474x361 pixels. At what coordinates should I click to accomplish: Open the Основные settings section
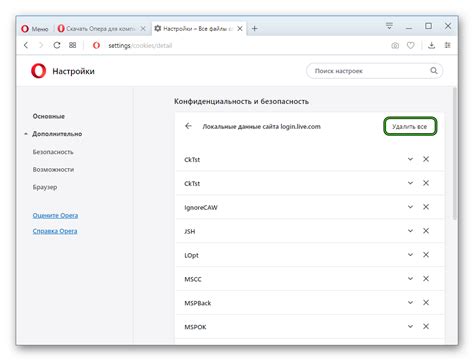click(x=49, y=116)
